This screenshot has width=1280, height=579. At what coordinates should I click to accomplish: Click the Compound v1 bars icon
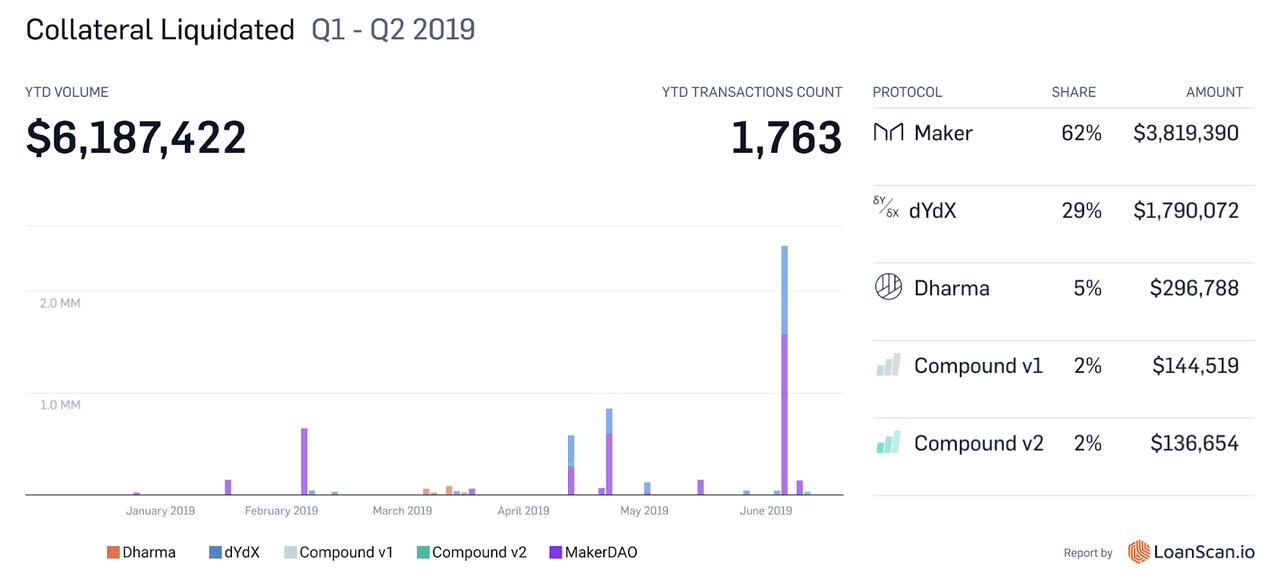point(889,364)
